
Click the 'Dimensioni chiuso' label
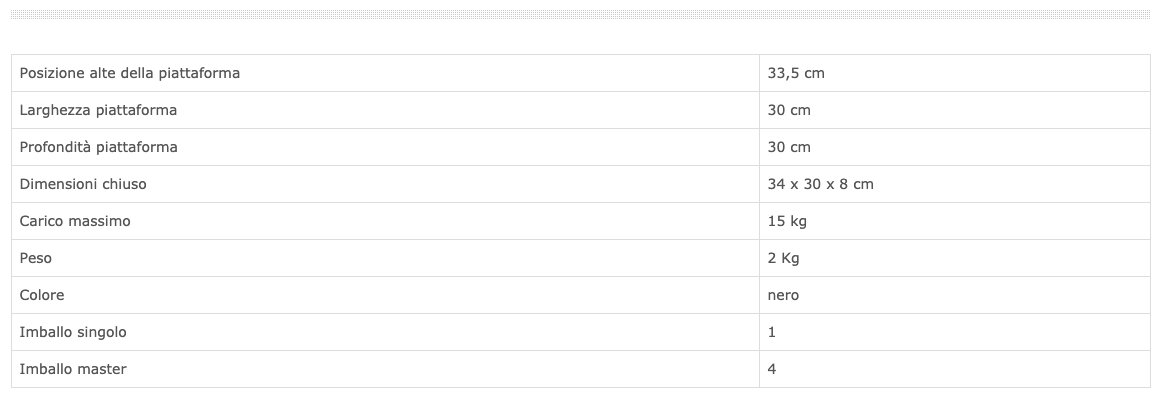(84, 184)
